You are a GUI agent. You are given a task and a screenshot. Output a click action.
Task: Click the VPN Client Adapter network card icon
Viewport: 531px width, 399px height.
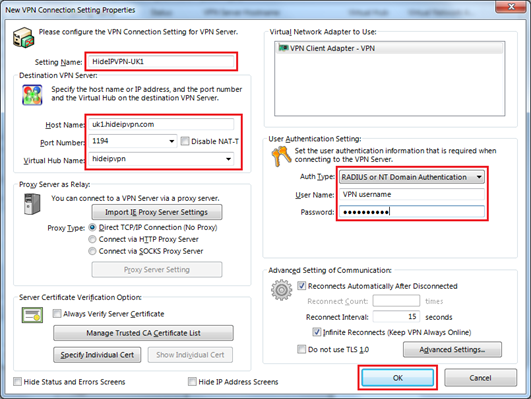click(x=283, y=48)
